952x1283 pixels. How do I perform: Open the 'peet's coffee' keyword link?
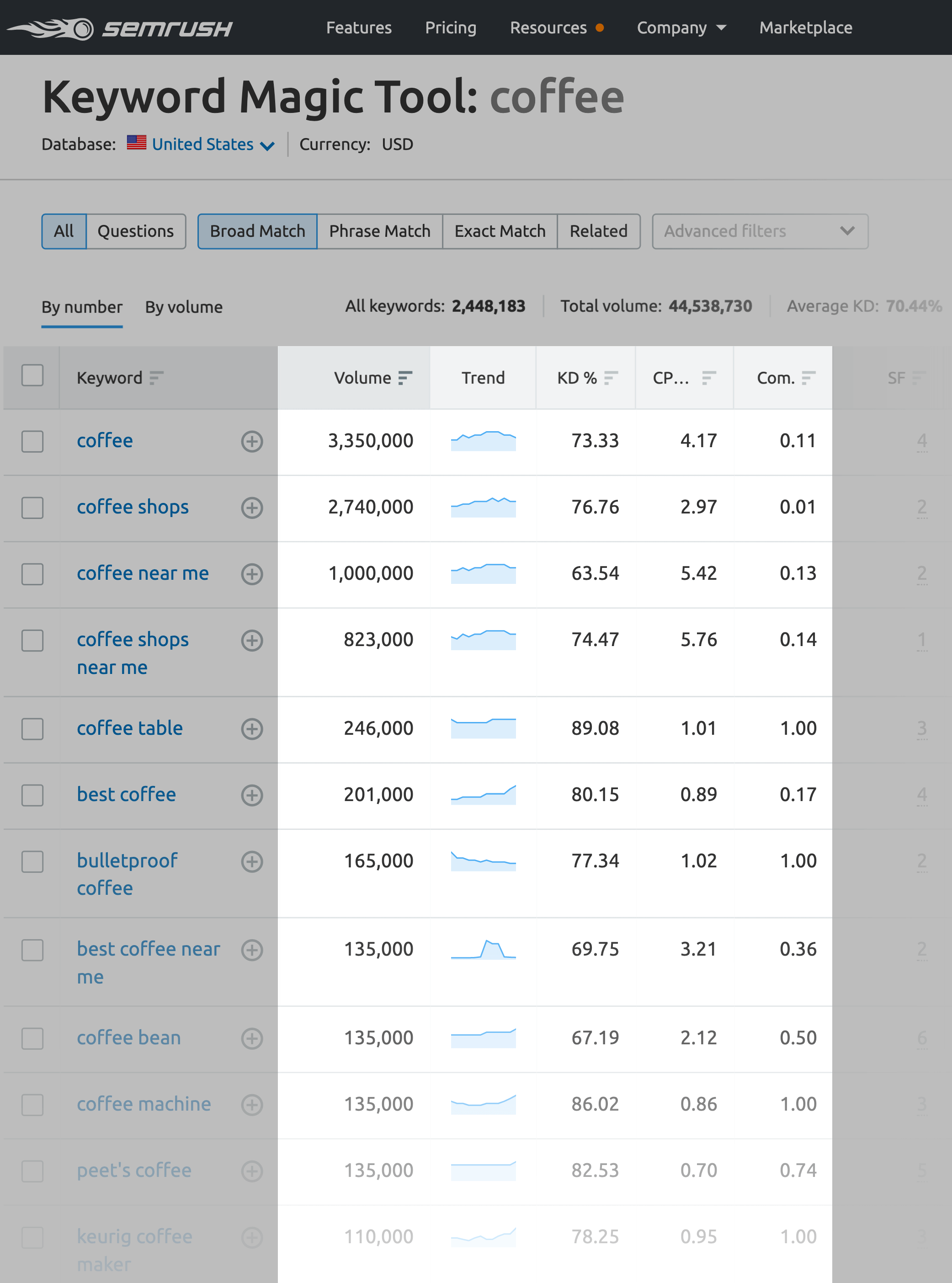click(134, 1170)
